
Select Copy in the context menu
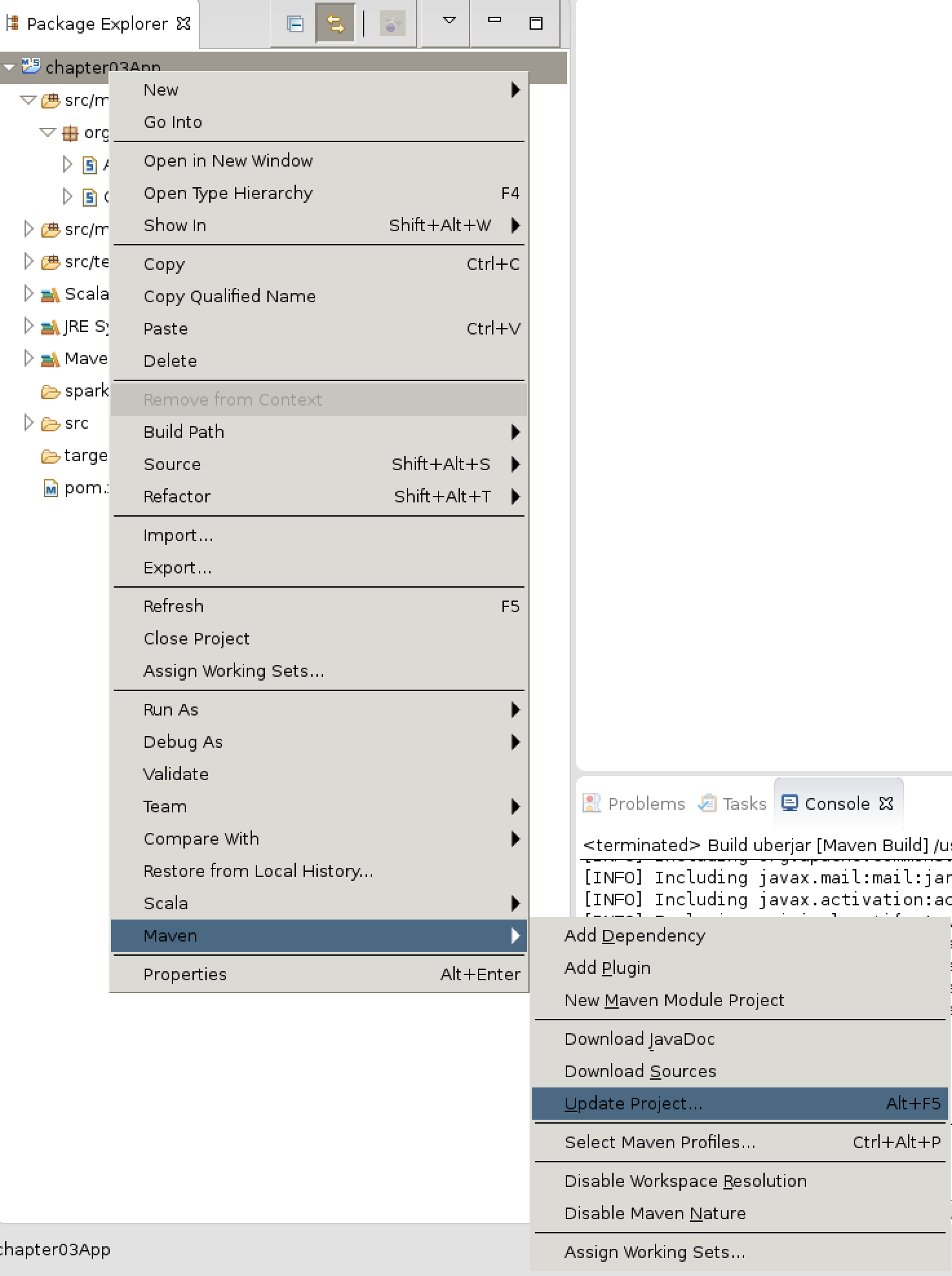click(x=319, y=264)
